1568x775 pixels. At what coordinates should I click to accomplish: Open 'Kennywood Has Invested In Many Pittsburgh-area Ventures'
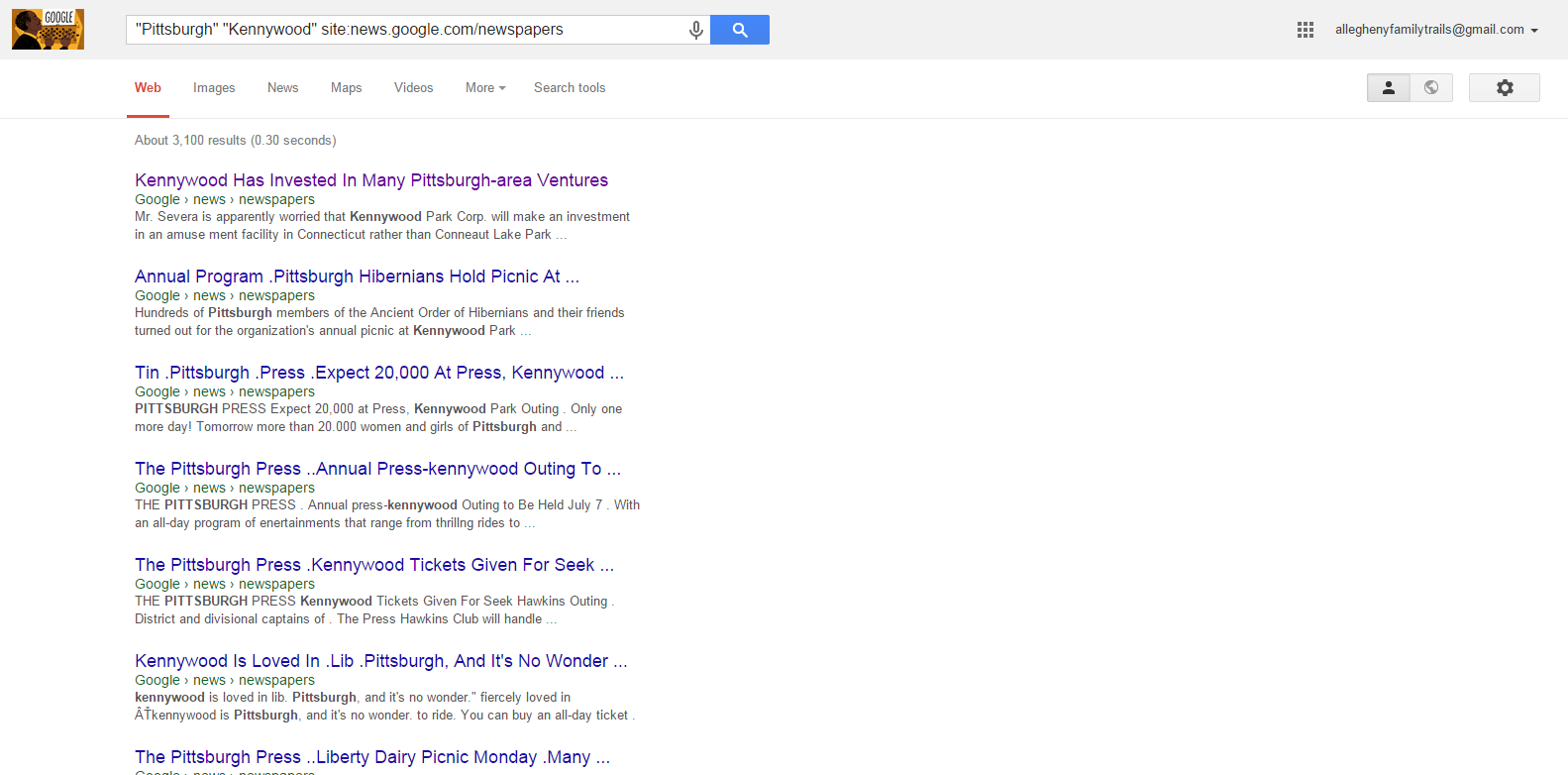(x=371, y=180)
